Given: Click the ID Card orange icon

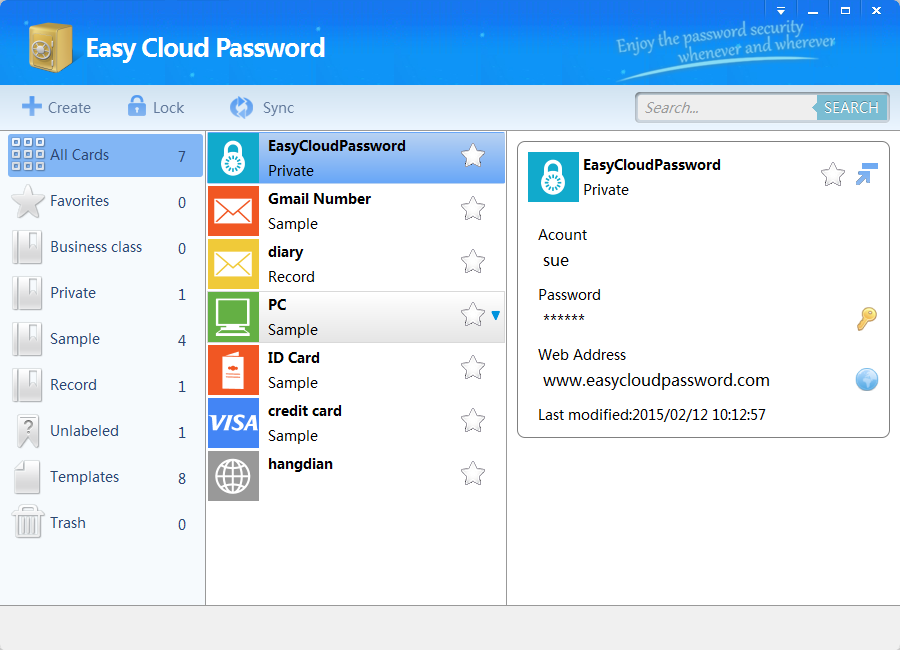Looking at the screenshot, I should pos(233,370).
